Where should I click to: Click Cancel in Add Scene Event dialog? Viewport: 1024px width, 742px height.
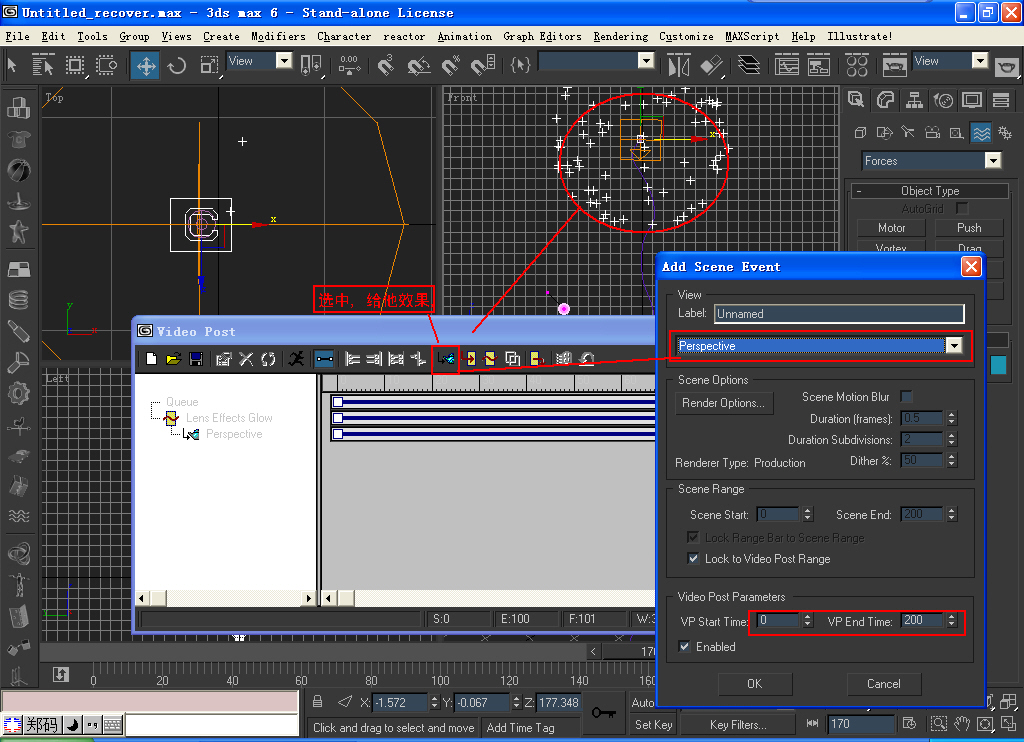click(884, 684)
